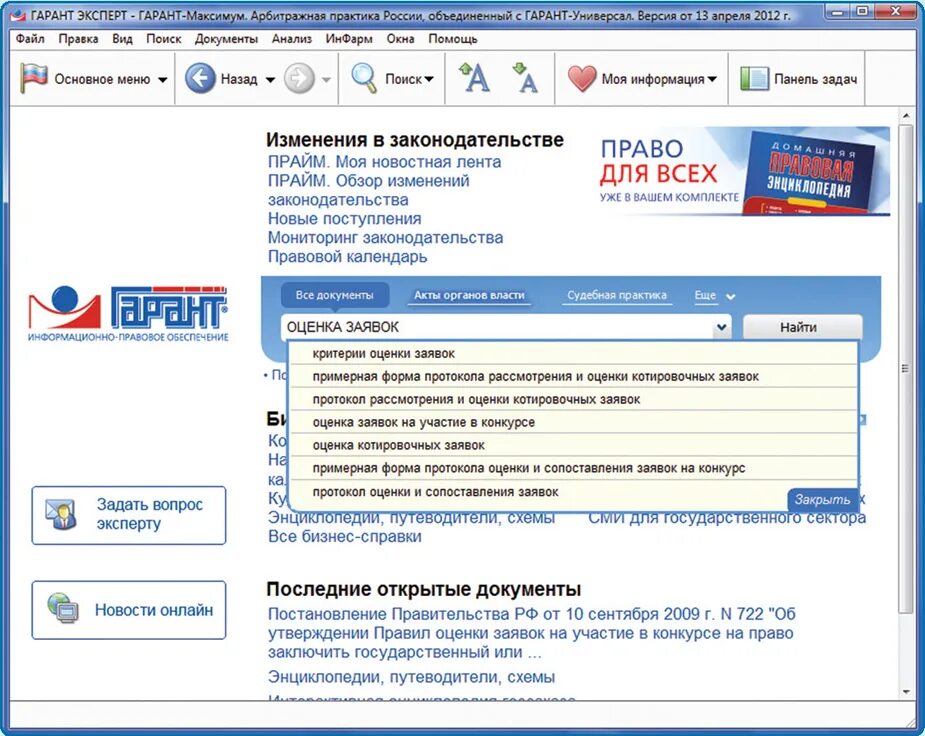This screenshot has width=925, height=736.
Task: Open the Поиск toolbar dropdown arrow
Action: 429,79
